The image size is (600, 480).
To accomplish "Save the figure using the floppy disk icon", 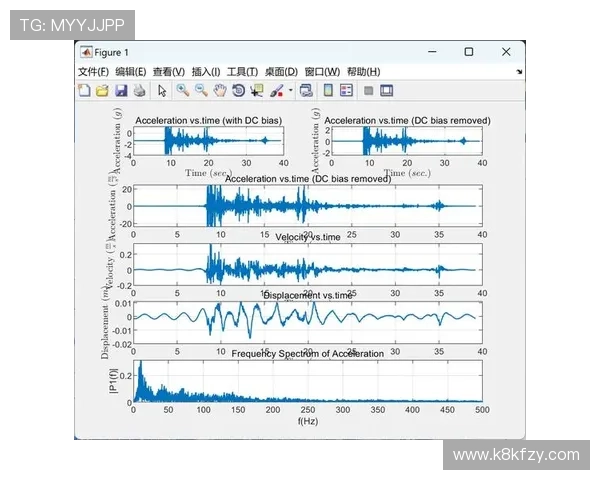I will point(121,90).
